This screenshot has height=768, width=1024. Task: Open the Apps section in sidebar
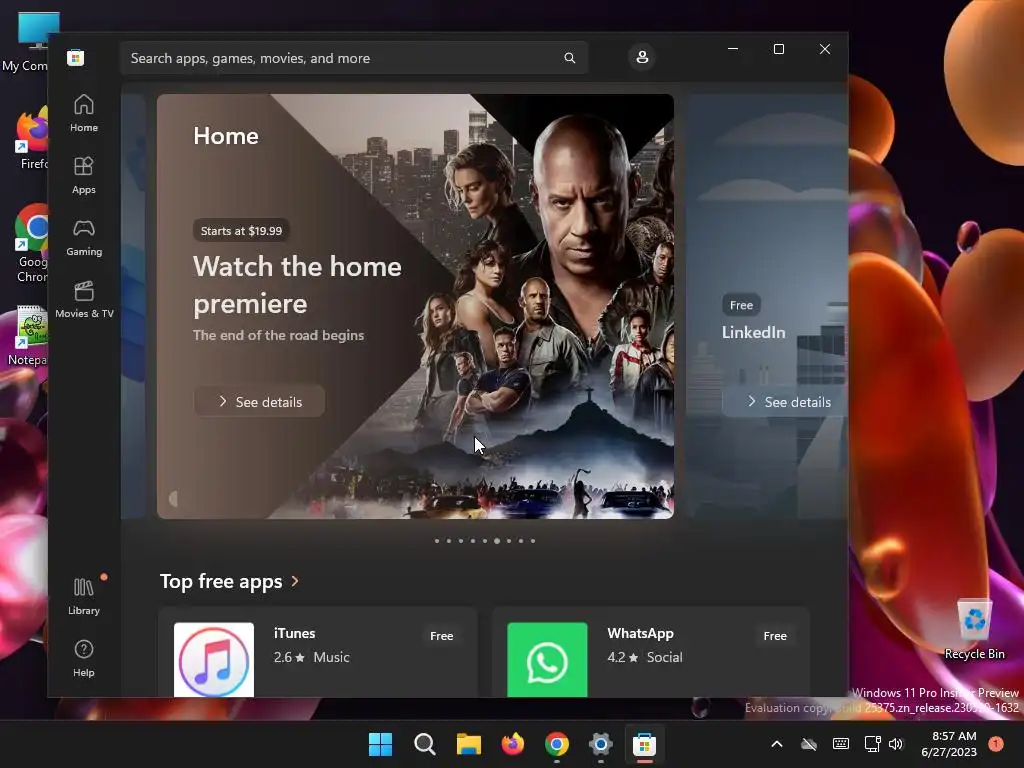(x=84, y=176)
